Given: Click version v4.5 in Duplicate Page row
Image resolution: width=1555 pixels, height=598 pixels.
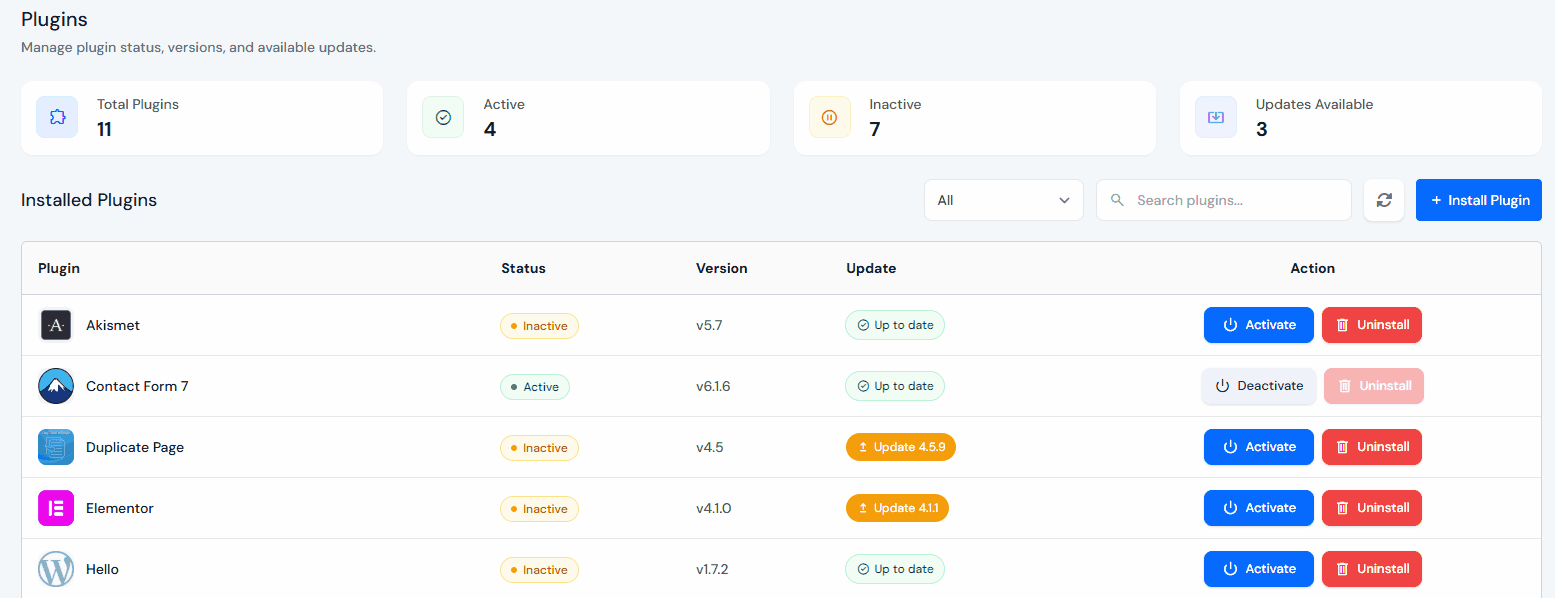Looking at the screenshot, I should point(710,447).
